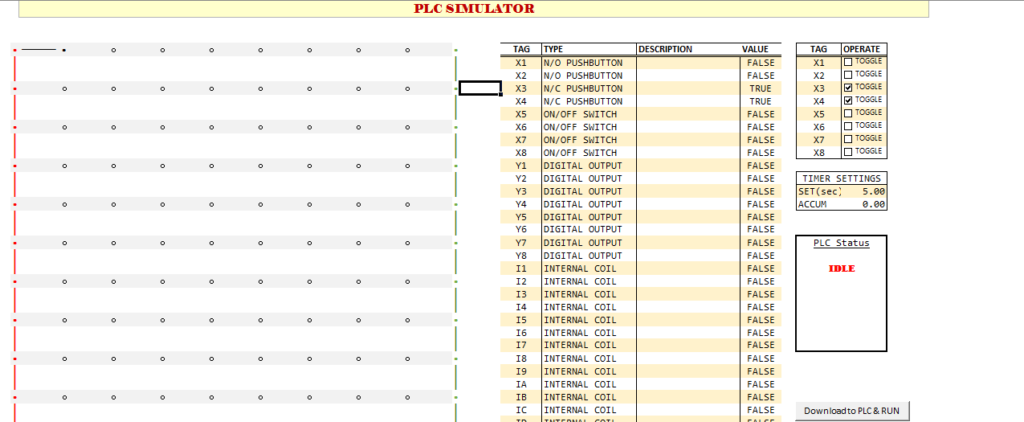Select the DESCRIPTION cell for tag Y1

click(686, 165)
